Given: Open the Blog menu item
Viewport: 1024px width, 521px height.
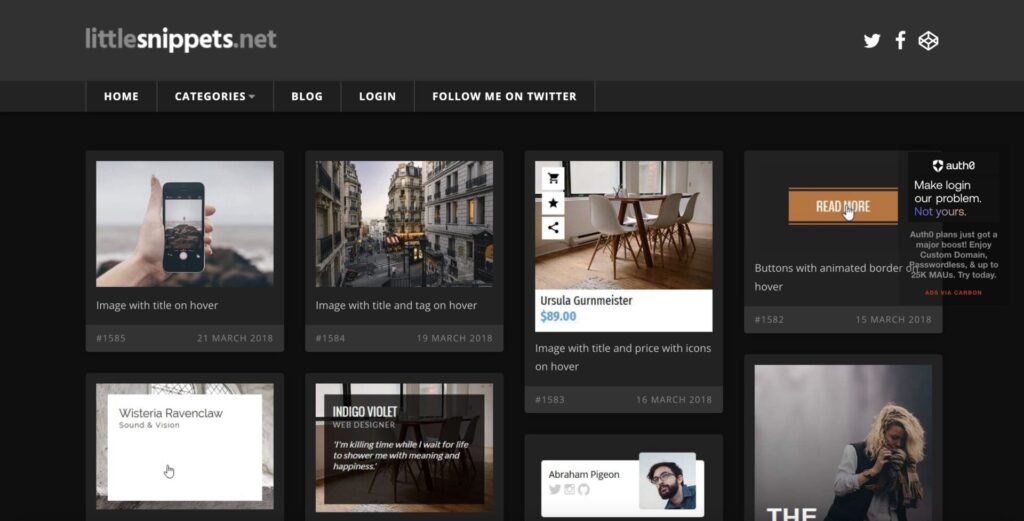Looking at the screenshot, I should (307, 97).
